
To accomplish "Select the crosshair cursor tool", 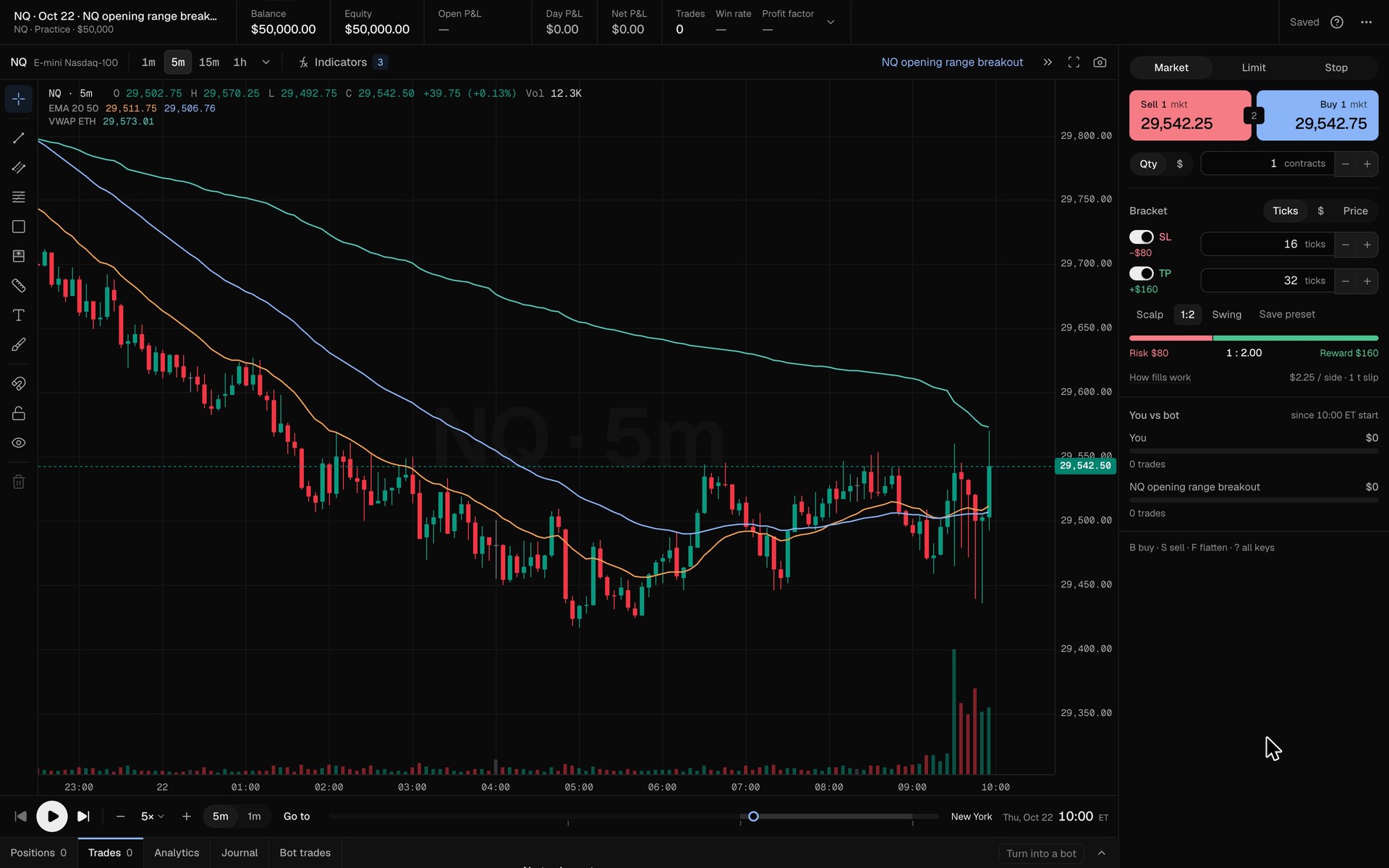I will [19, 99].
